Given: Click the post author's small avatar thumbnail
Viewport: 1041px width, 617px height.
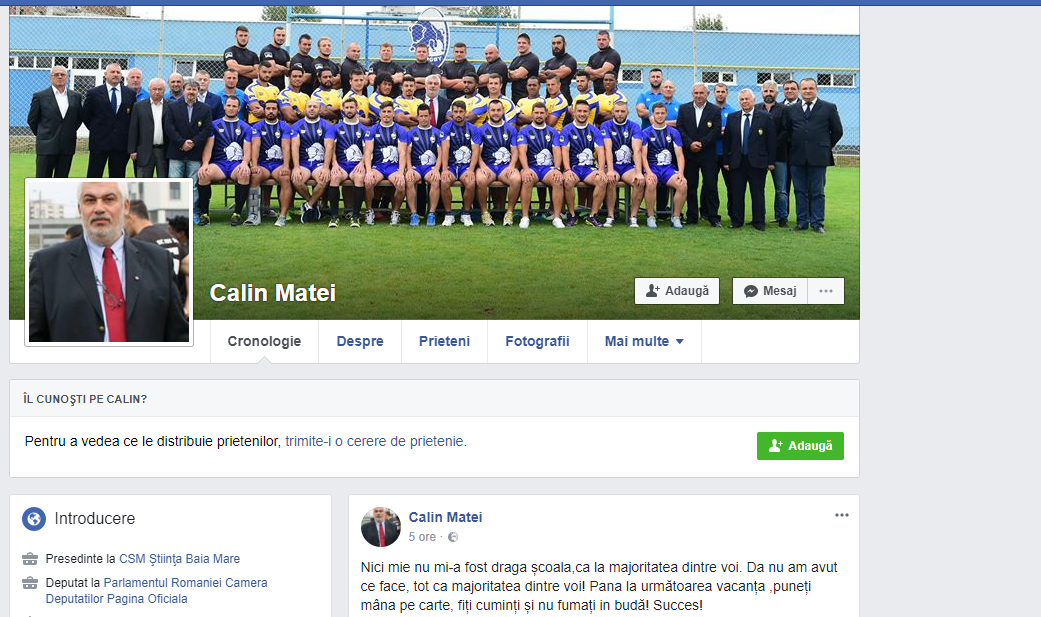Looking at the screenshot, I should pyautogui.click(x=380, y=527).
